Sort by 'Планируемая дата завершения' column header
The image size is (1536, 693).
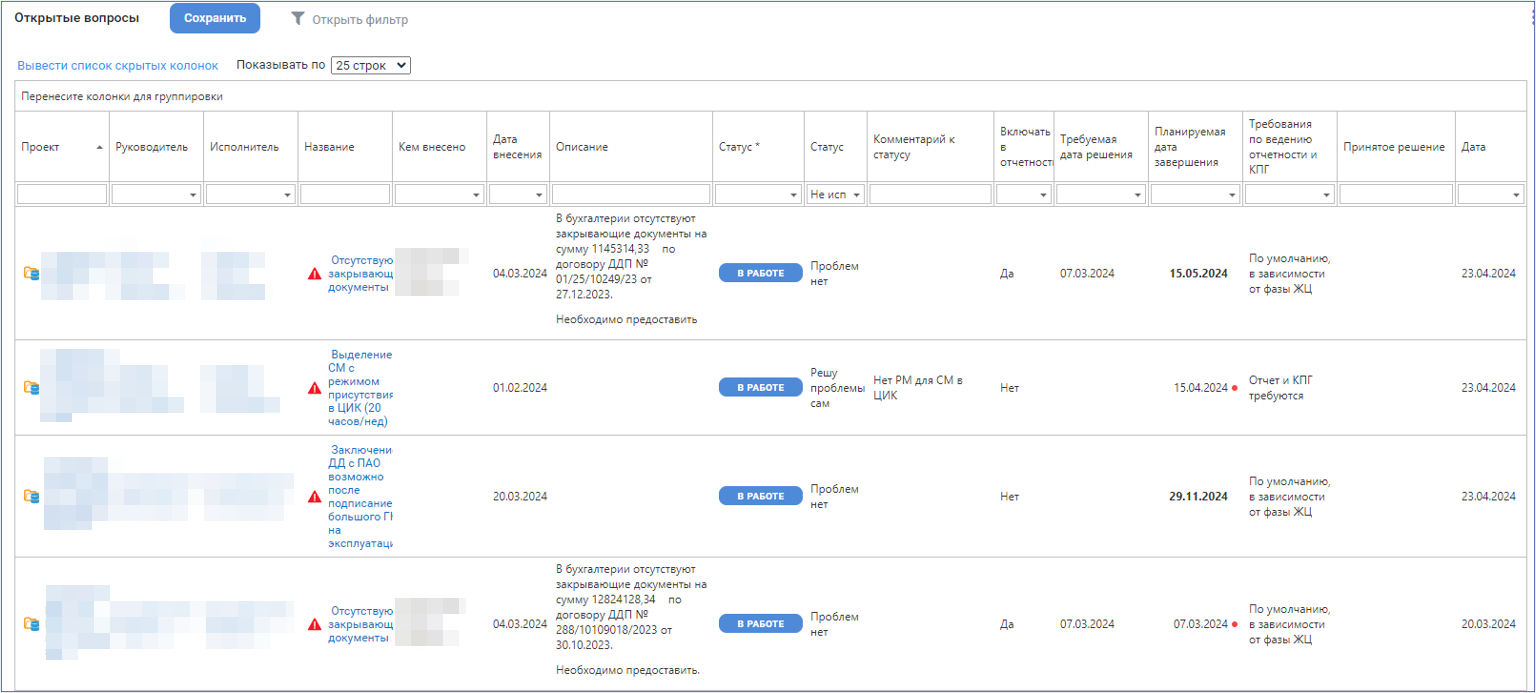click(x=1189, y=147)
